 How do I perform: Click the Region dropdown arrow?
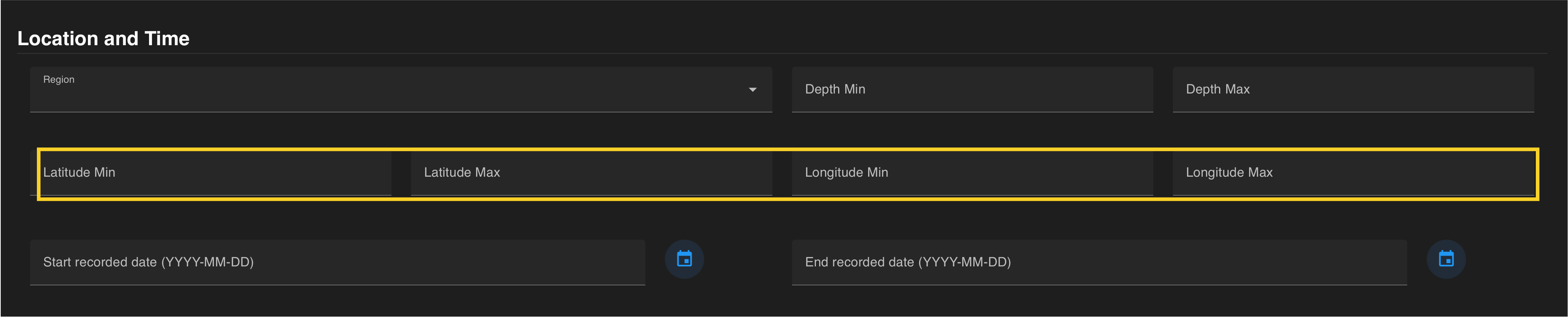(752, 90)
